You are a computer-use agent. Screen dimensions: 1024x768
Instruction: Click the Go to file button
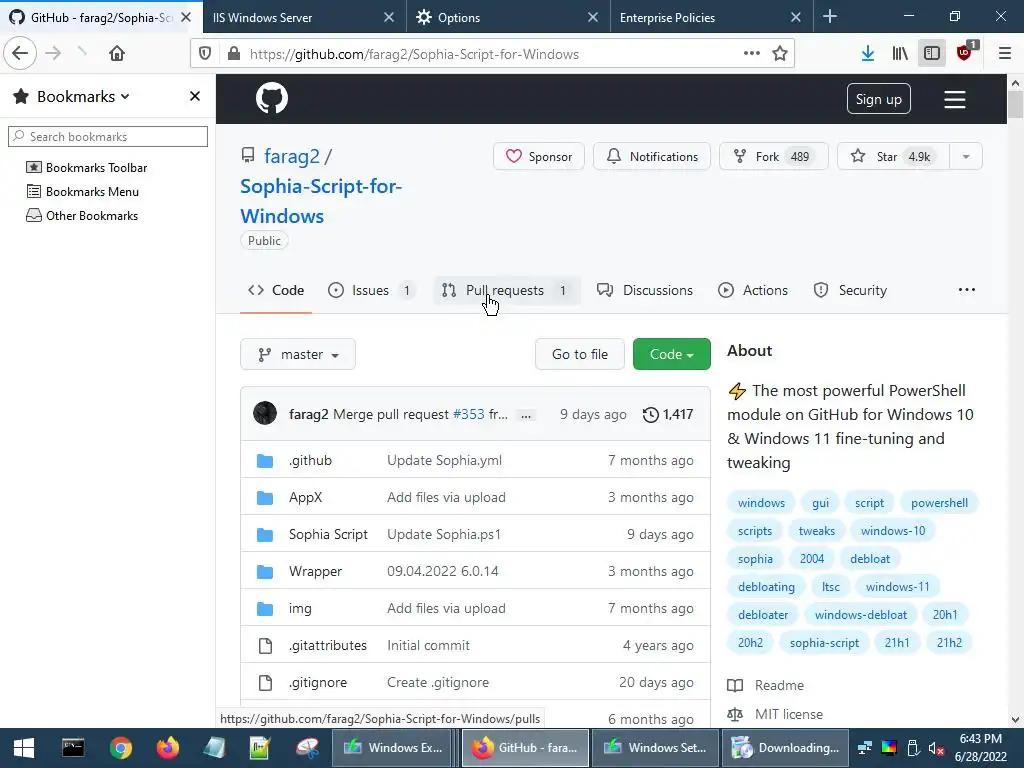[580, 354]
